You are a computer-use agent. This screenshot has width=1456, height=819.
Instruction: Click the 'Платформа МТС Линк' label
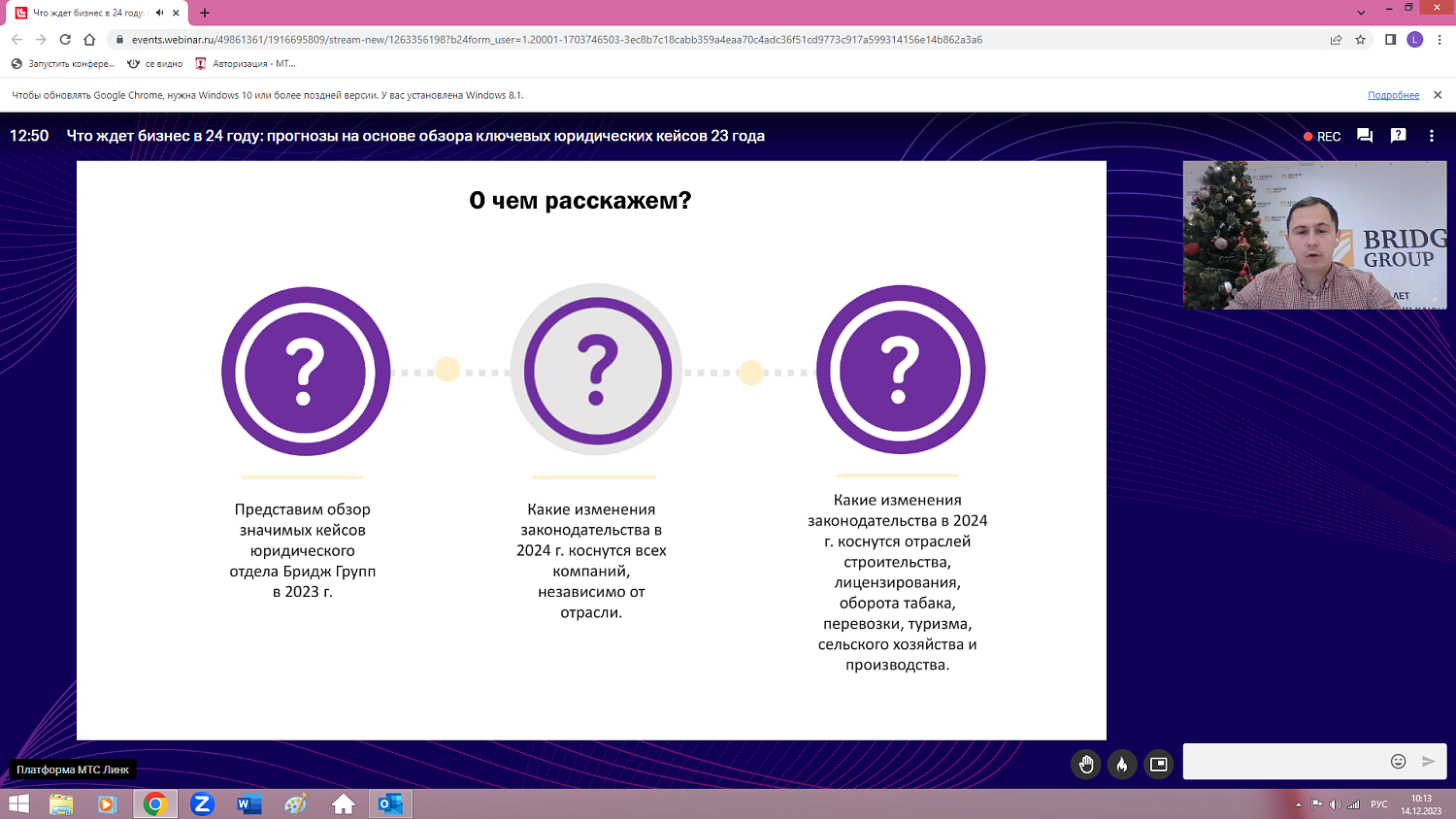tap(73, 770)
